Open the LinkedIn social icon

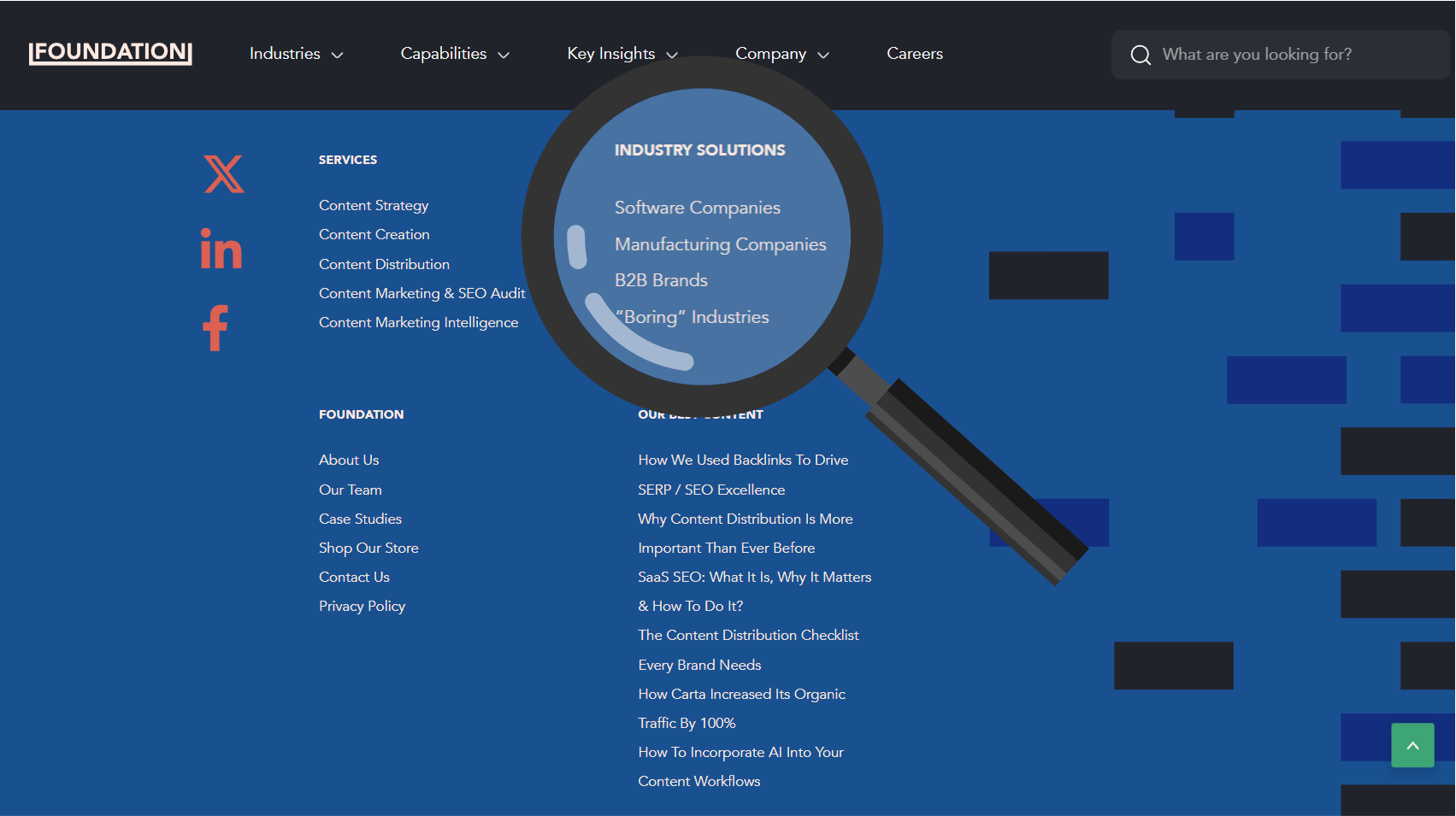pyautogui.click(x=221, y=249)
